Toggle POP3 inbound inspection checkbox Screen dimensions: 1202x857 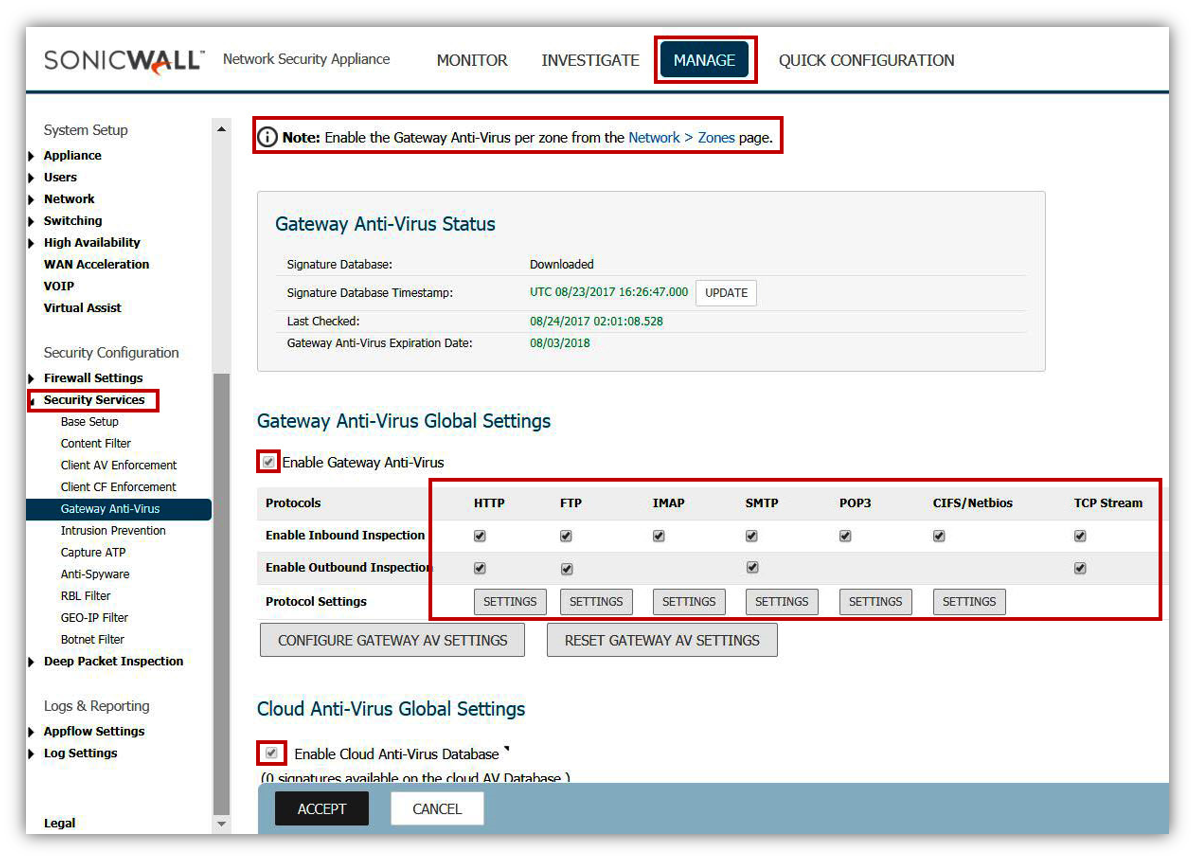(x=846, y=536)
